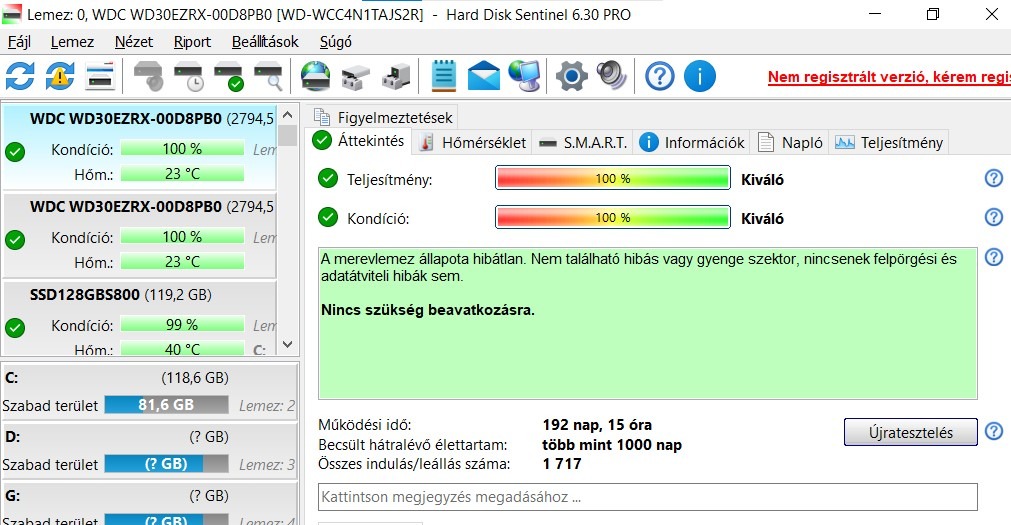This screenshot has height=525, width=1011.
Task: Maximize or restore the window
Action: [932, 14]
